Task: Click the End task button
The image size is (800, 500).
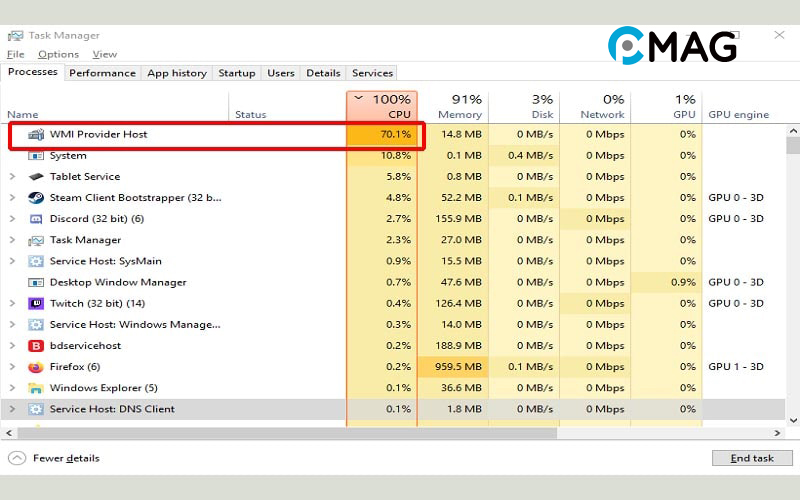Action: tap(752, 458)
